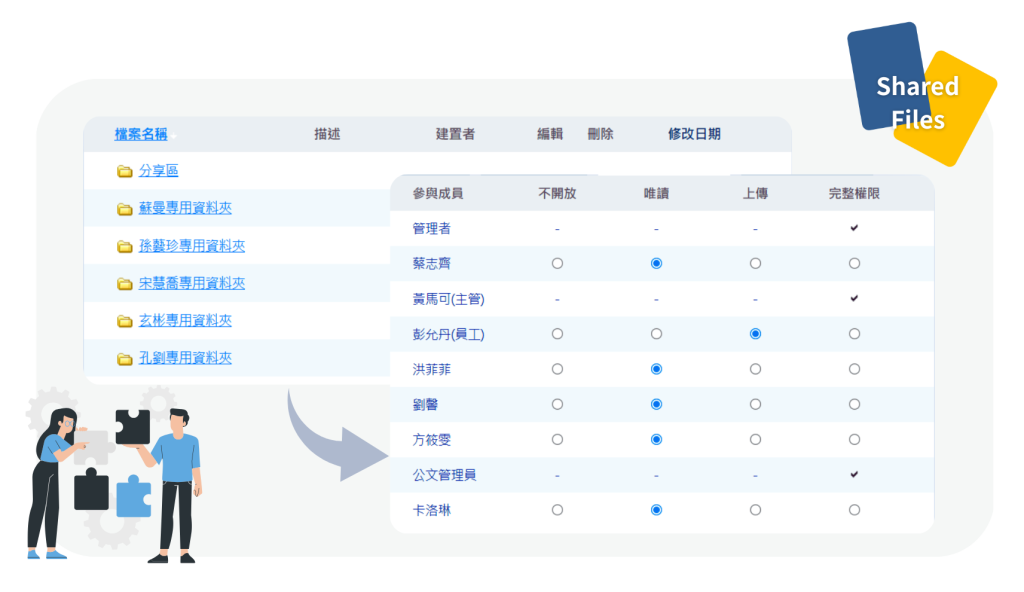The width and height of the screenshot is (1024, 592).
Task: Select 上傳 radio for 卡洛琳
Action: (x=755, y=510)
